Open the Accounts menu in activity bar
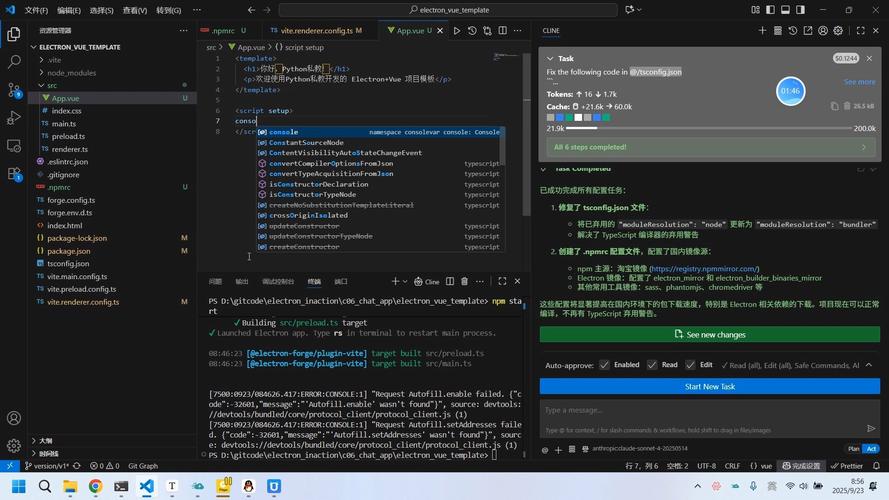 point(14,418)
